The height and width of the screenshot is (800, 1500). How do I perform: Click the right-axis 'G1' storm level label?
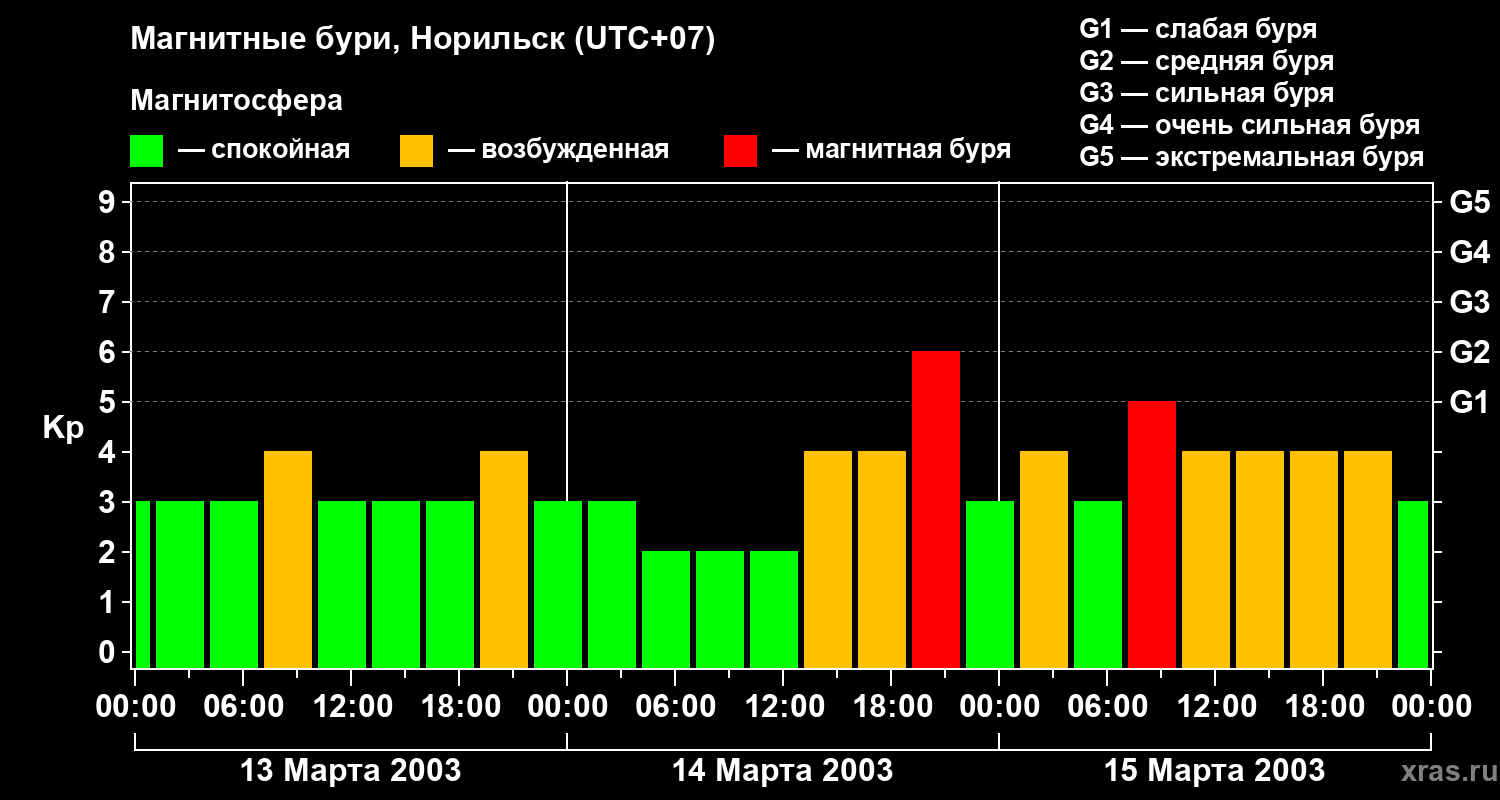[x=1470, y=402]
